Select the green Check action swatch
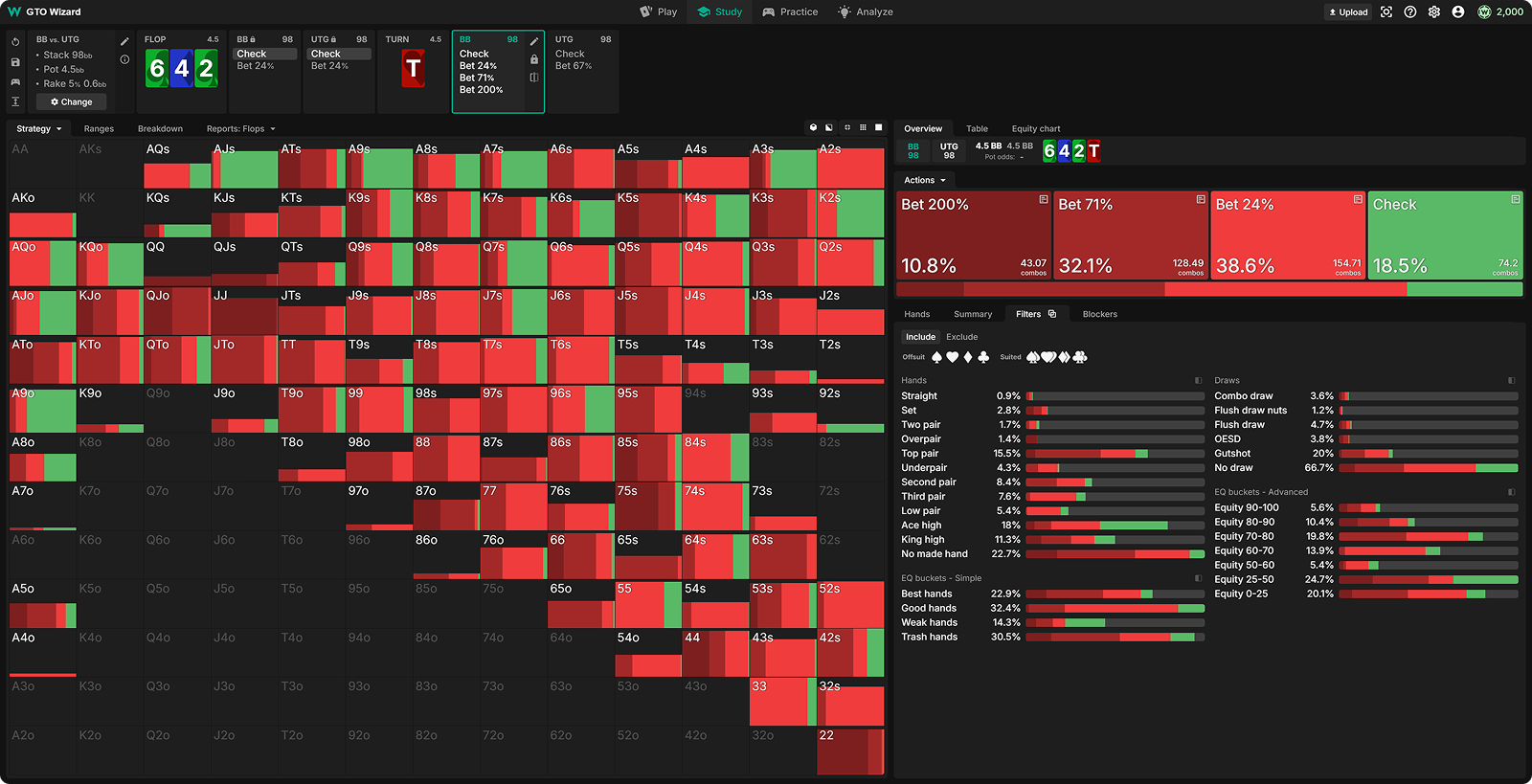Viewport: 1532px width, 784px height. click(x=1445, y=235)
